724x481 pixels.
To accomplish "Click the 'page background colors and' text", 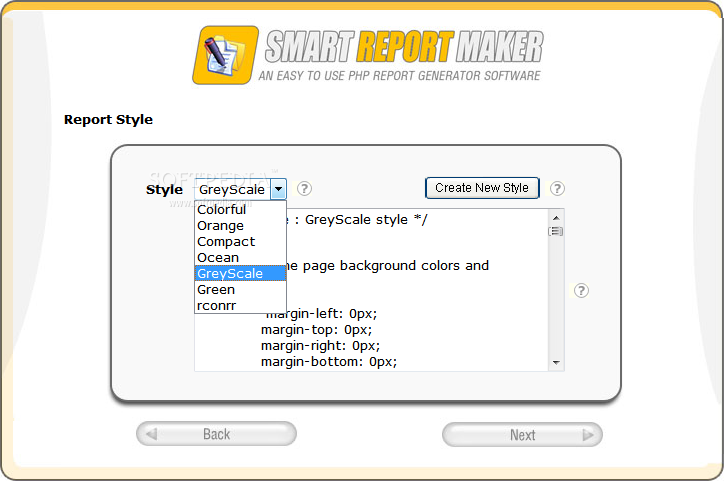I will click(x=396, y=266).
